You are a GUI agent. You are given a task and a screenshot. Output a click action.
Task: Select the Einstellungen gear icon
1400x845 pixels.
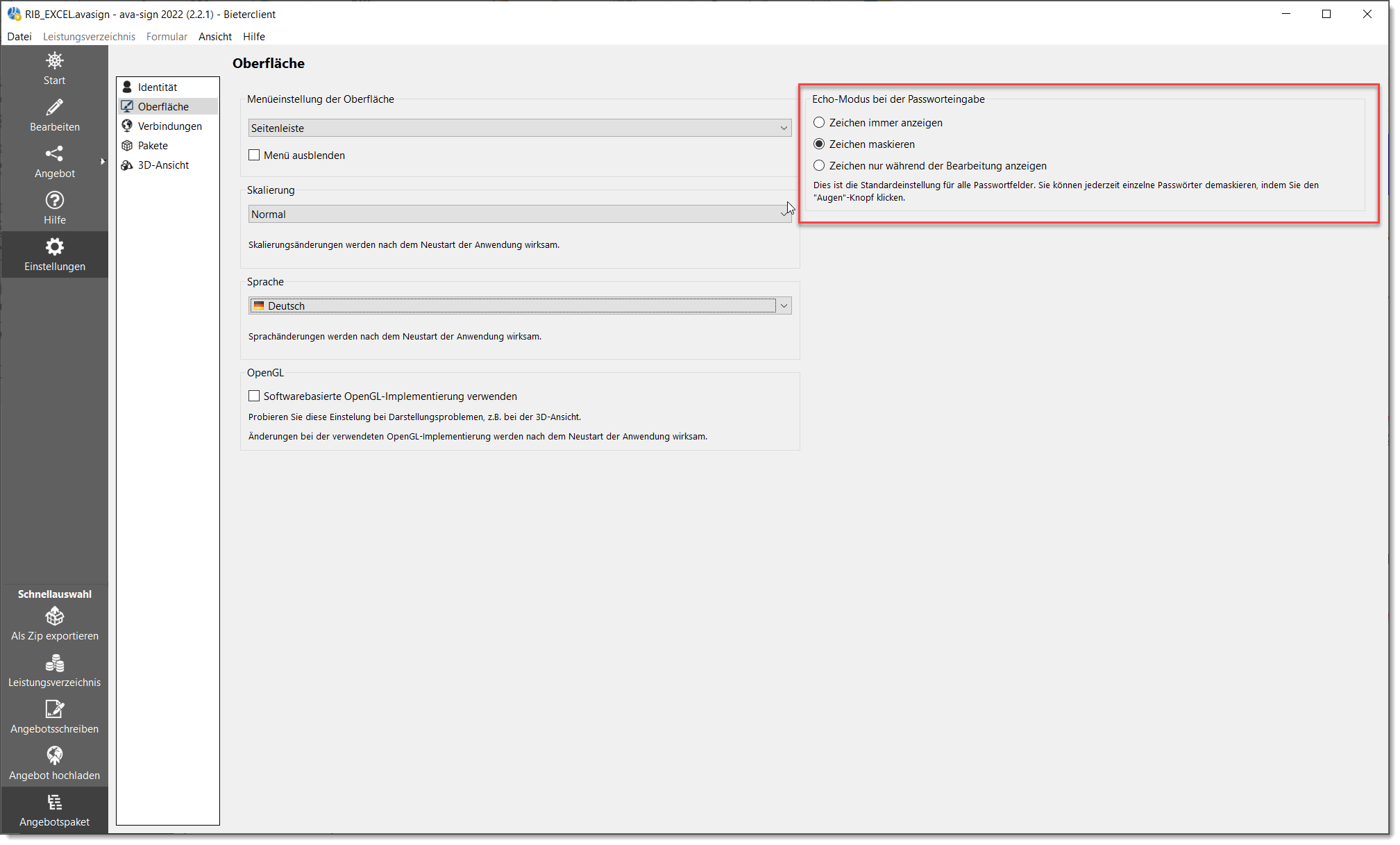pyautogui.click(x=54, y=246)
